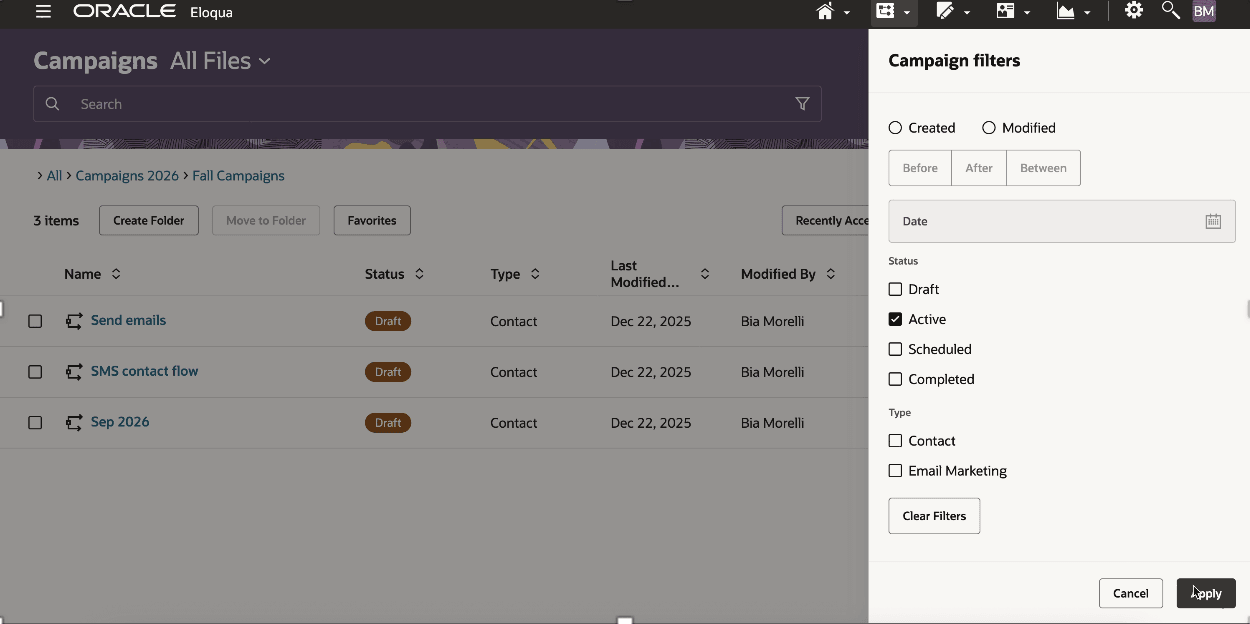Open the calendar icon in Date field
The image size is (1250, 624).
point(1213,221)
